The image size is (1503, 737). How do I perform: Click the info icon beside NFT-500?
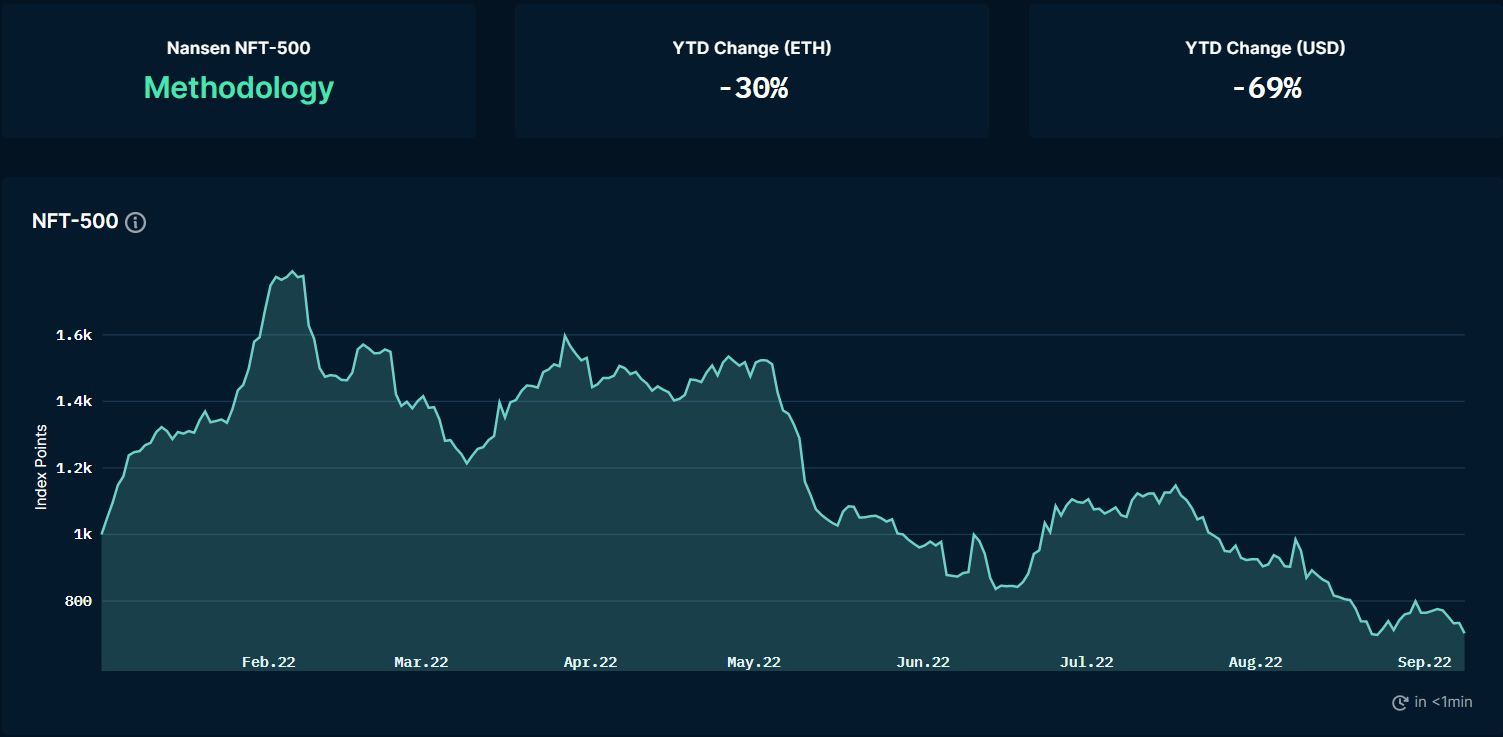click(136, 222)
